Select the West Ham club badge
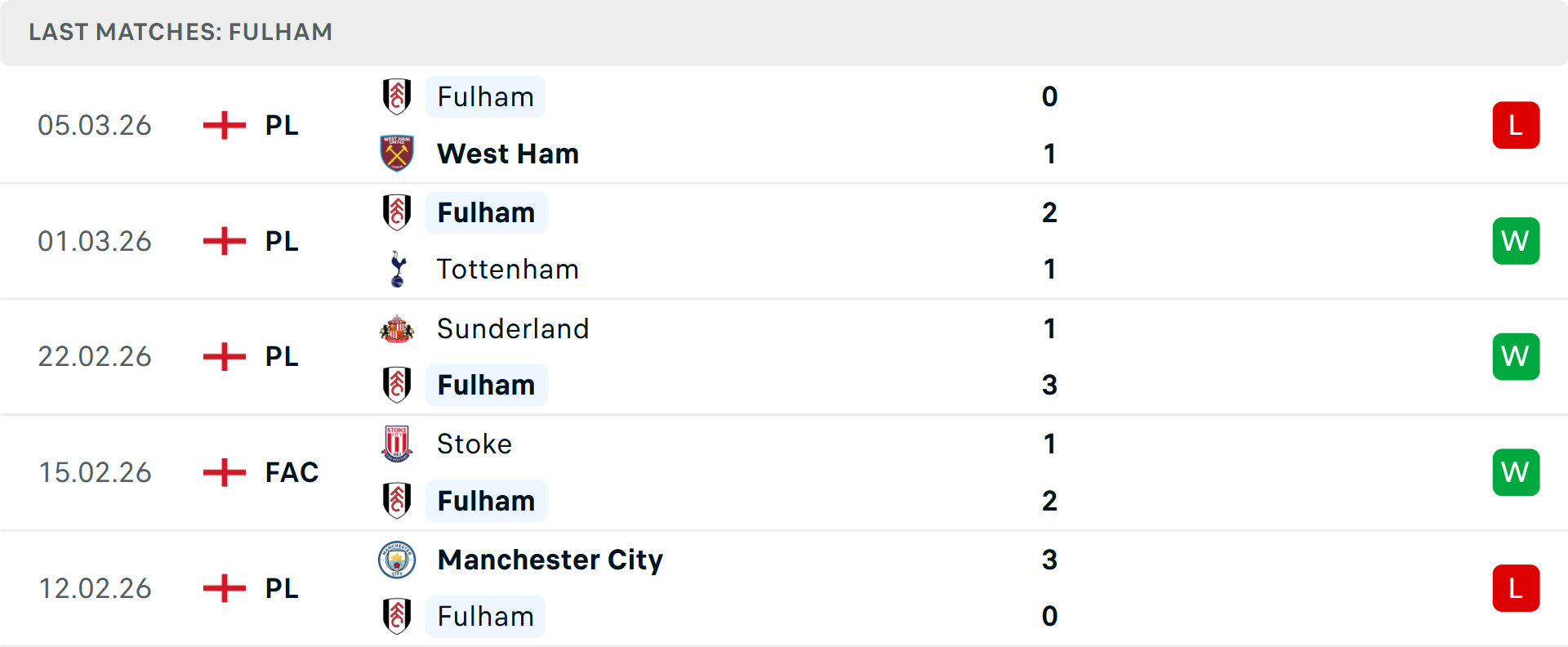The width and height of the screenshot is (1568, 647). (x=397, y=154)
